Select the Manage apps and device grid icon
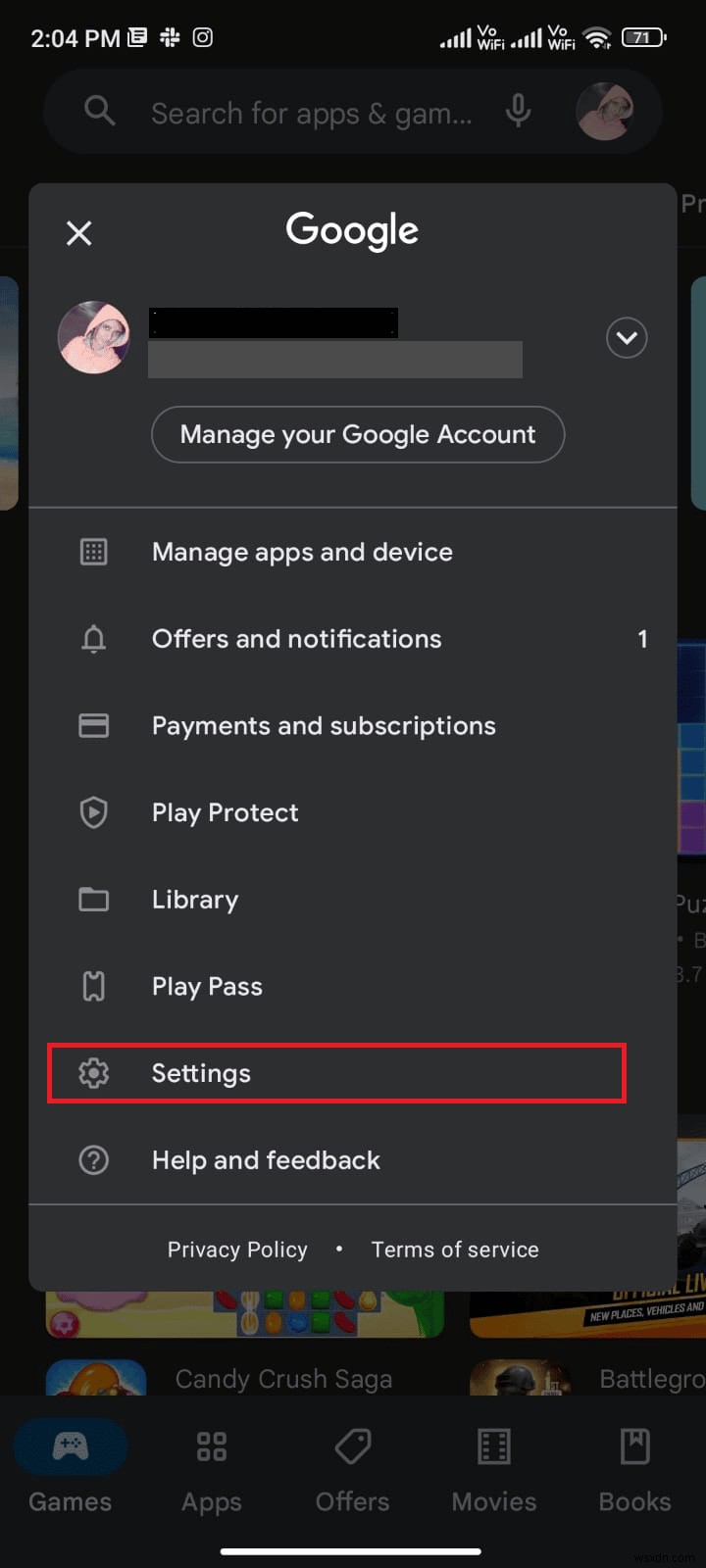The width and height of the screenshot is (706, 1568). coord(93,551)
